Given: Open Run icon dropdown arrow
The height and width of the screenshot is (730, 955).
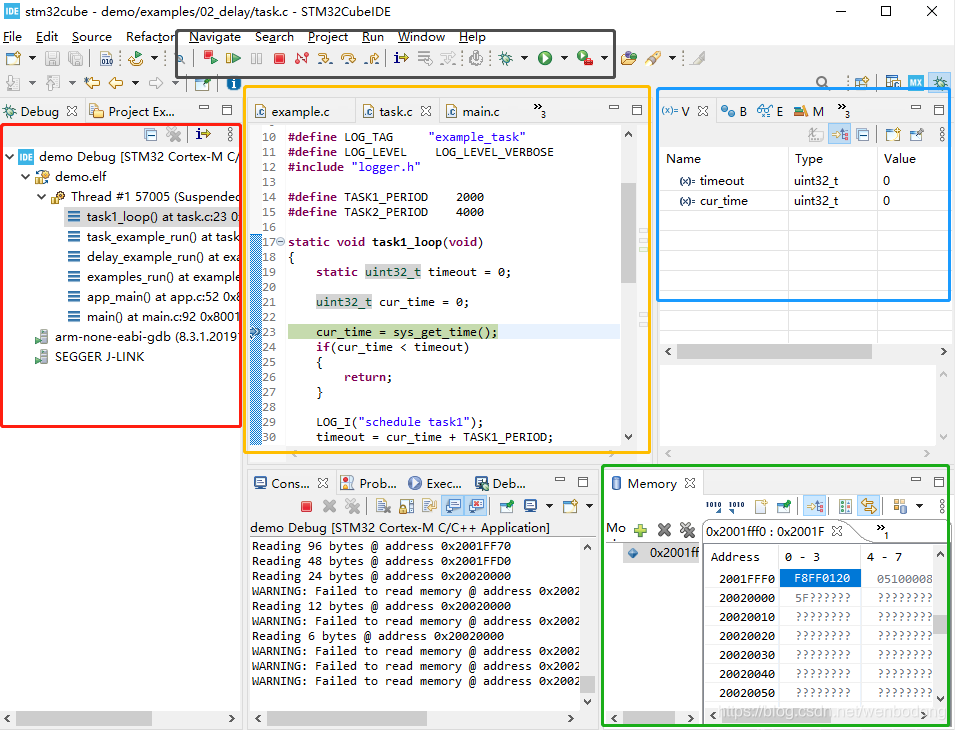Looking at the screenshot, I should [x=564, y=58].
